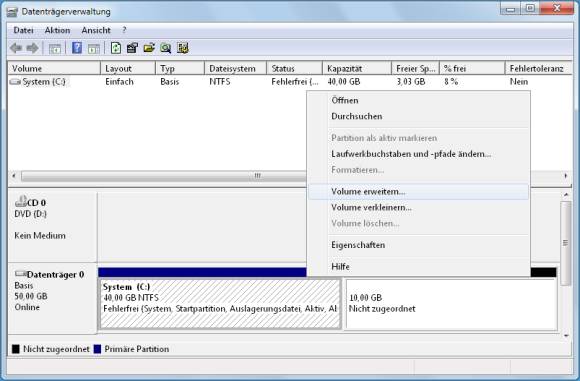580x381 pixels.
Task: Select the System (C:) volume row
Action: point(290,82)
